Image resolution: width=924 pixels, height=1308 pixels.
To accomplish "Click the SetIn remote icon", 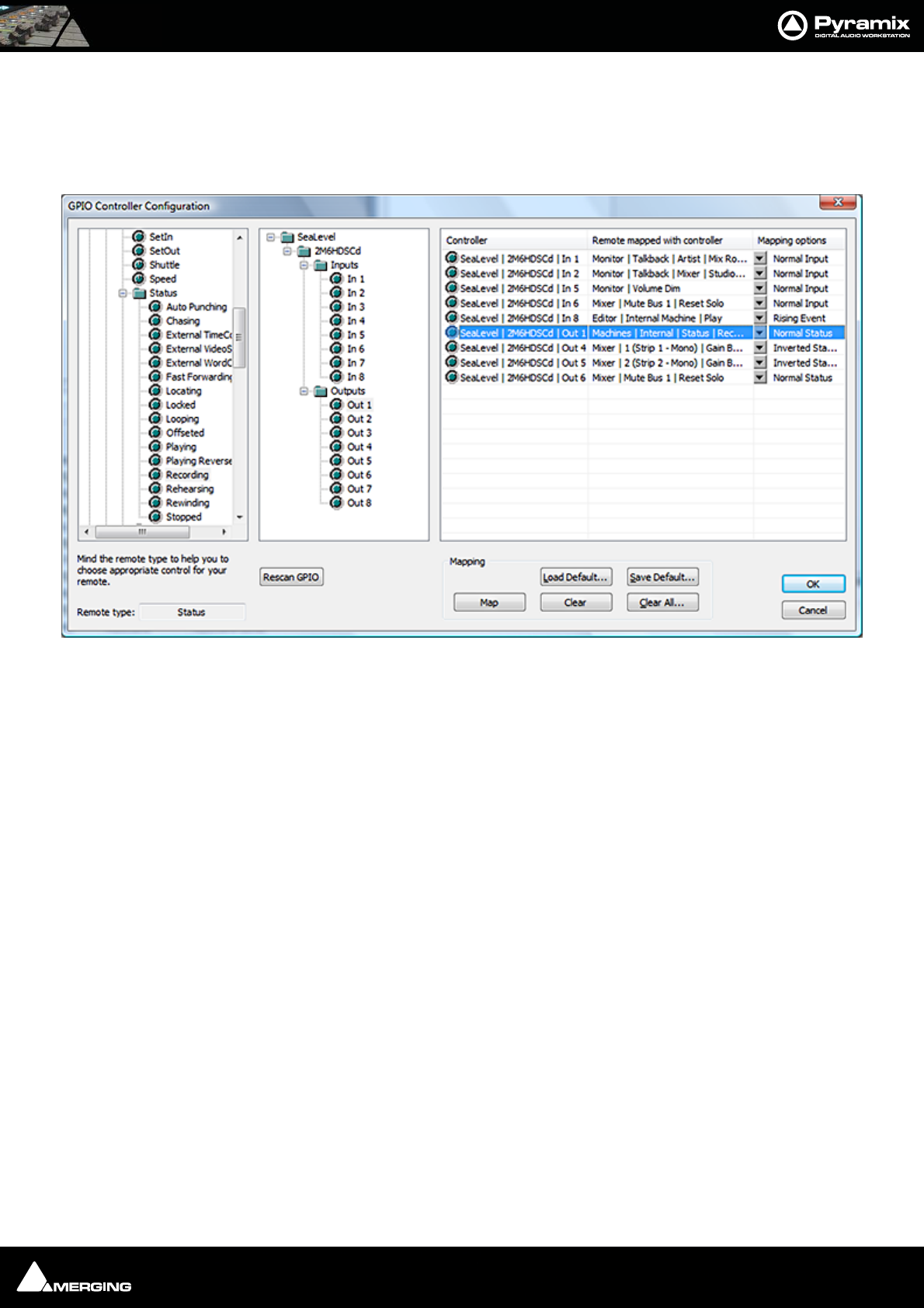I will pyautogui.click(x=139, y=236).
